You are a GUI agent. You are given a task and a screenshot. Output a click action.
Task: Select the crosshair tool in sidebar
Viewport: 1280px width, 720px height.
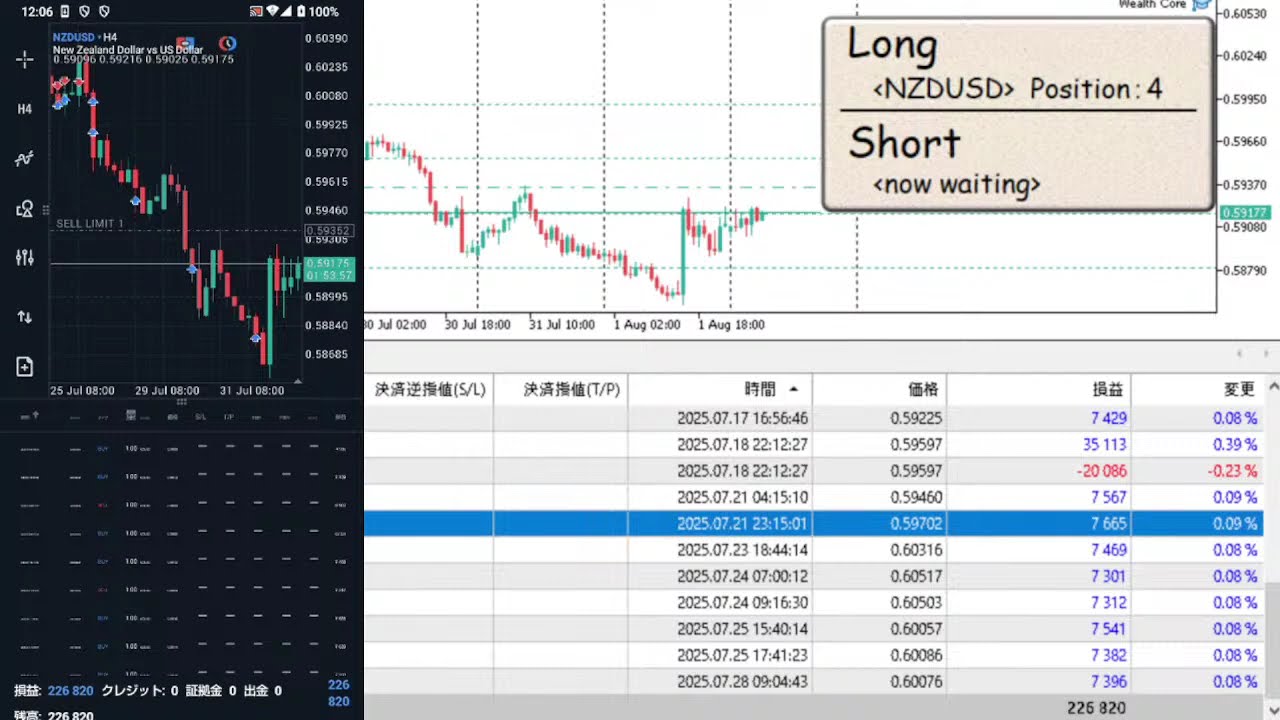point(25,60)
